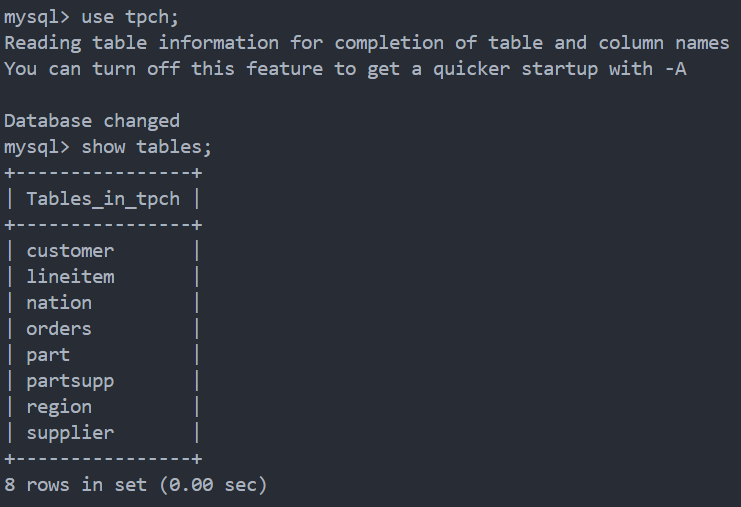Viewport: 741px width, 507px height.
Task: Click the second mysql> prompt
Action: click(x=37, y=147)
